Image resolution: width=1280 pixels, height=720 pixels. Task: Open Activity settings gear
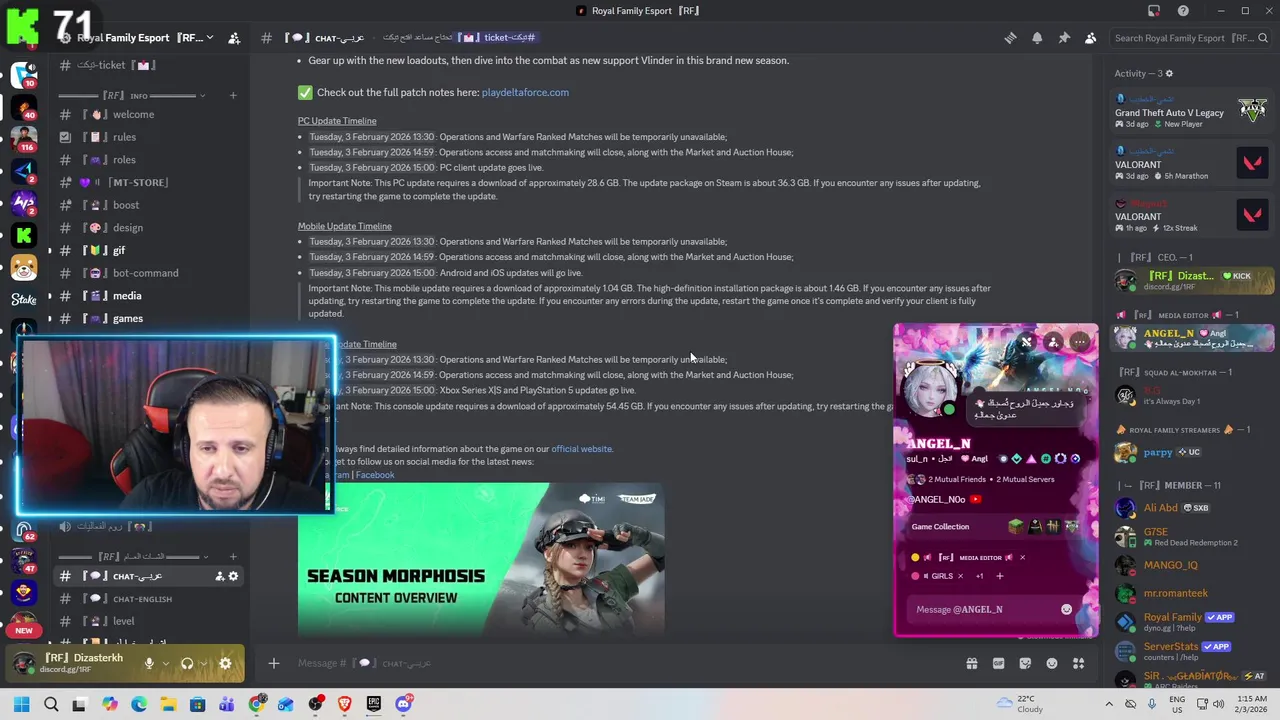(x=1169, y=73)
